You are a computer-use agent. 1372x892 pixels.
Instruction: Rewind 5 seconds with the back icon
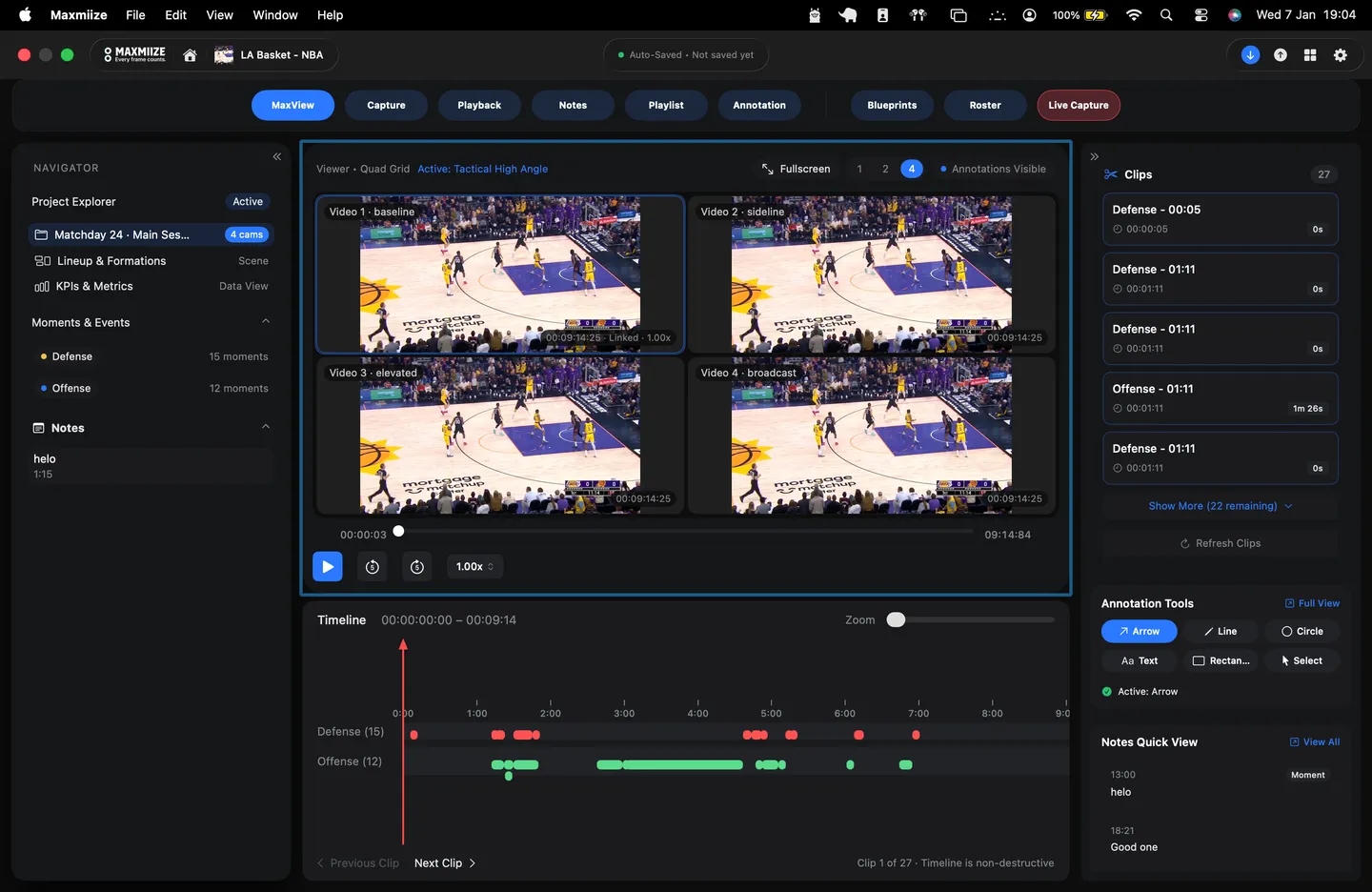(373, 567)
